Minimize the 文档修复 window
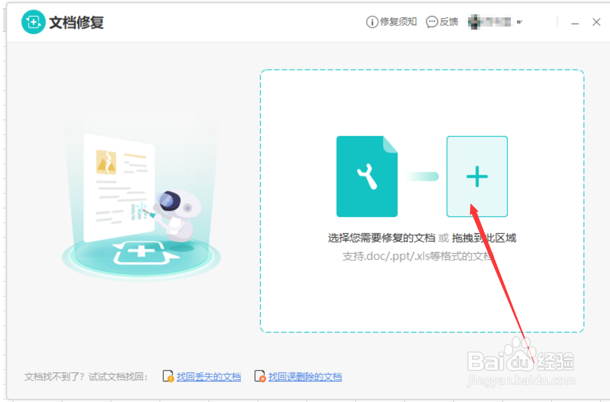The height and width of the screenshot is (402, 610). pos(575,23)
